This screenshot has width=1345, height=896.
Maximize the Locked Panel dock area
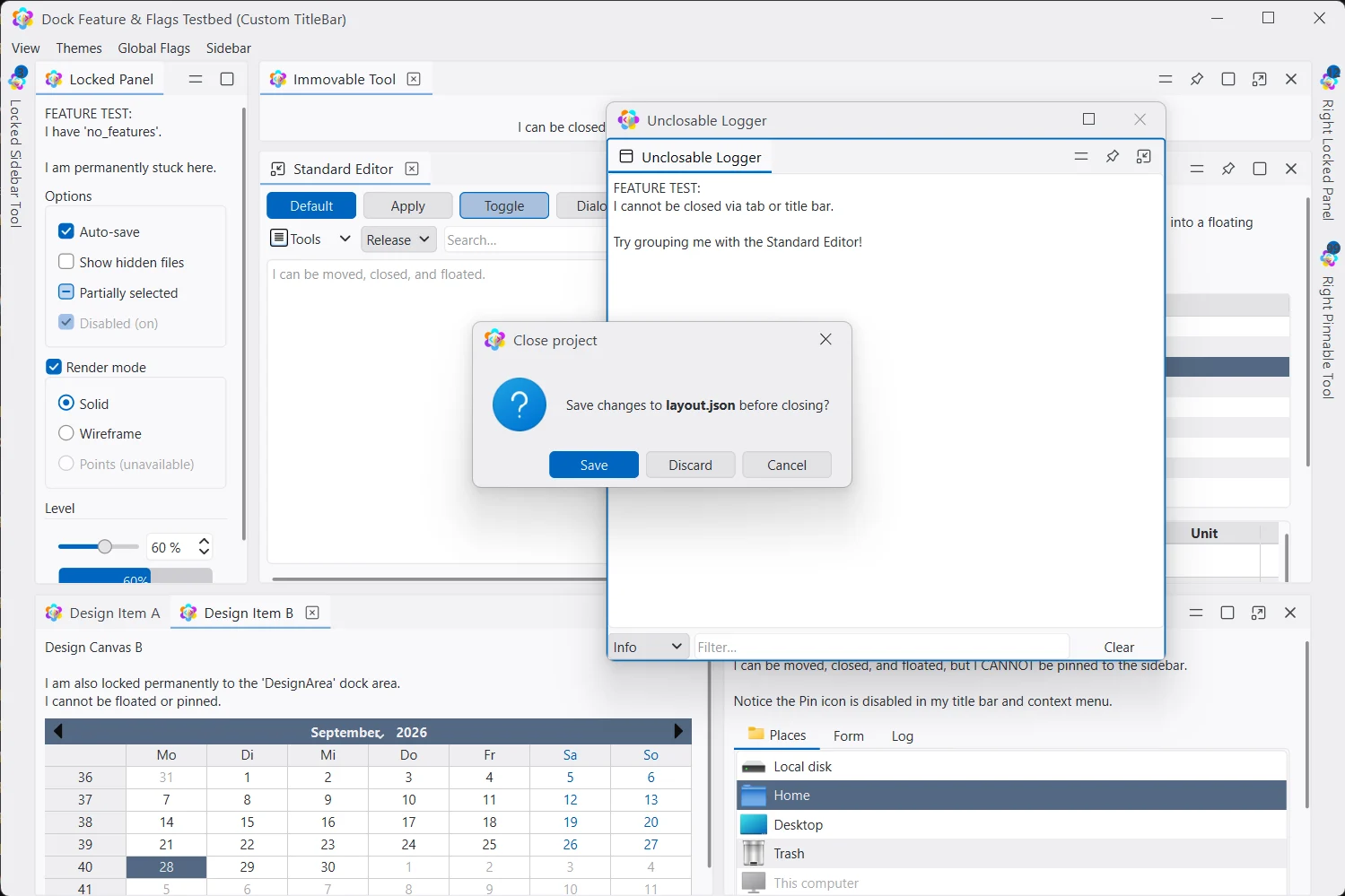[x=227, y=79]
